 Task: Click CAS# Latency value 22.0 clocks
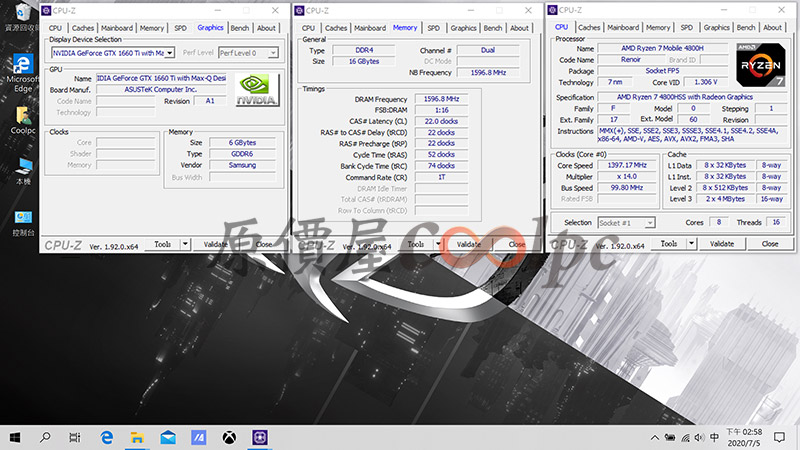pyautogui.click(x=441, y=121)
